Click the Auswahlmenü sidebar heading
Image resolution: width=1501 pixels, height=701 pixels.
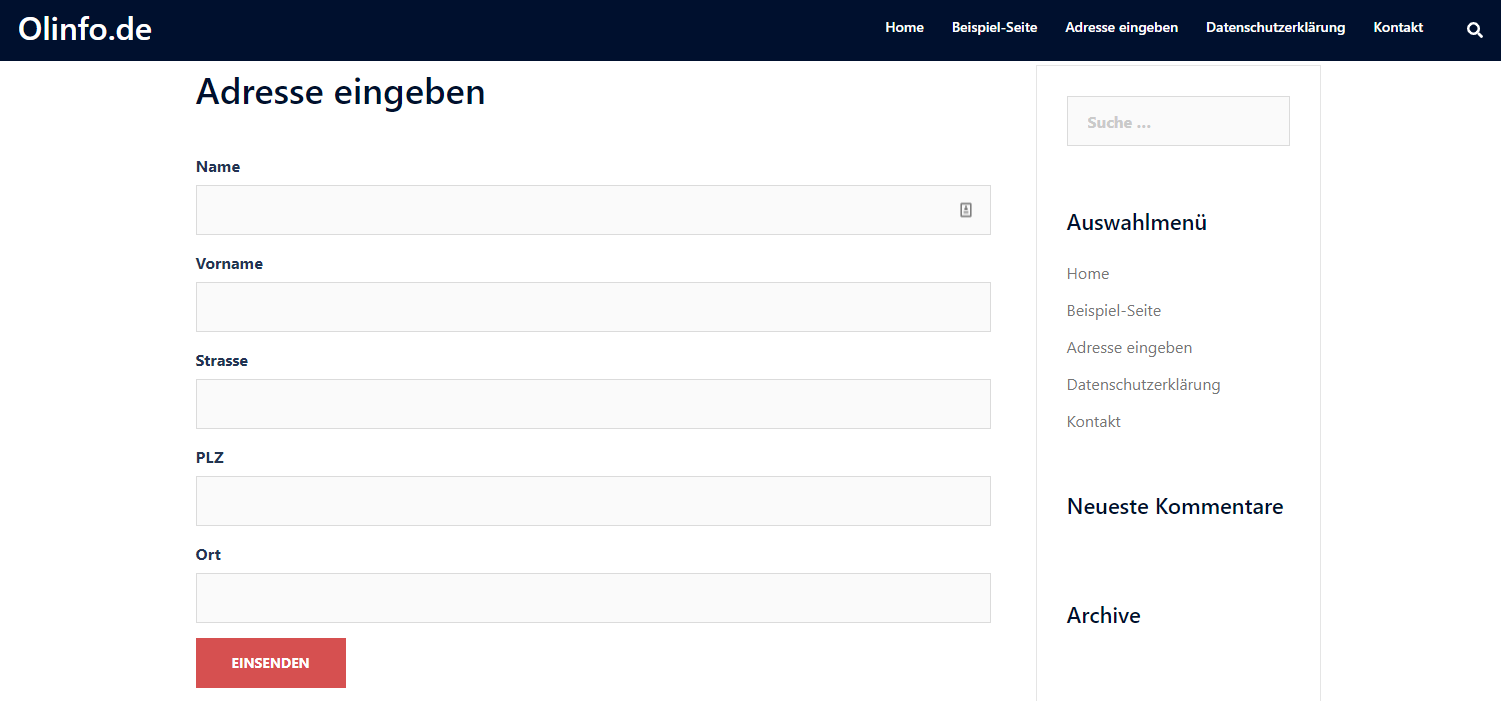click(1137, 222)
